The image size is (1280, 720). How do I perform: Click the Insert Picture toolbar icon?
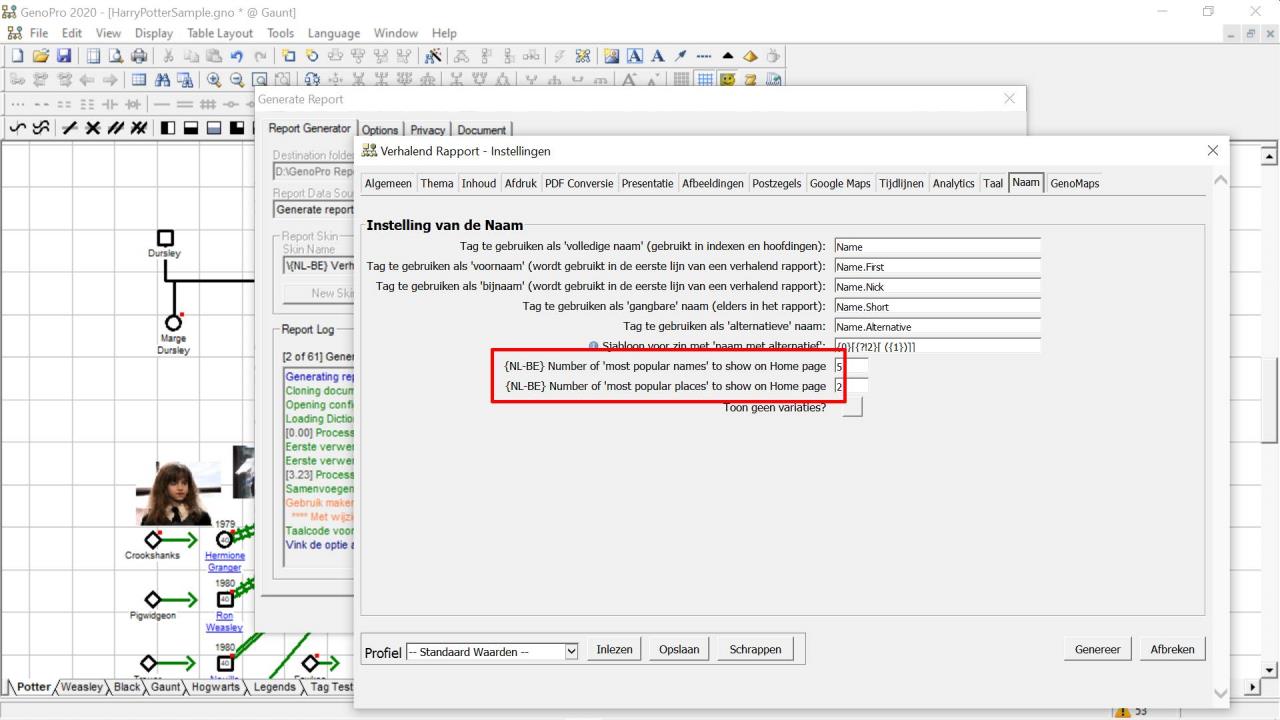(x=613, y=56)
